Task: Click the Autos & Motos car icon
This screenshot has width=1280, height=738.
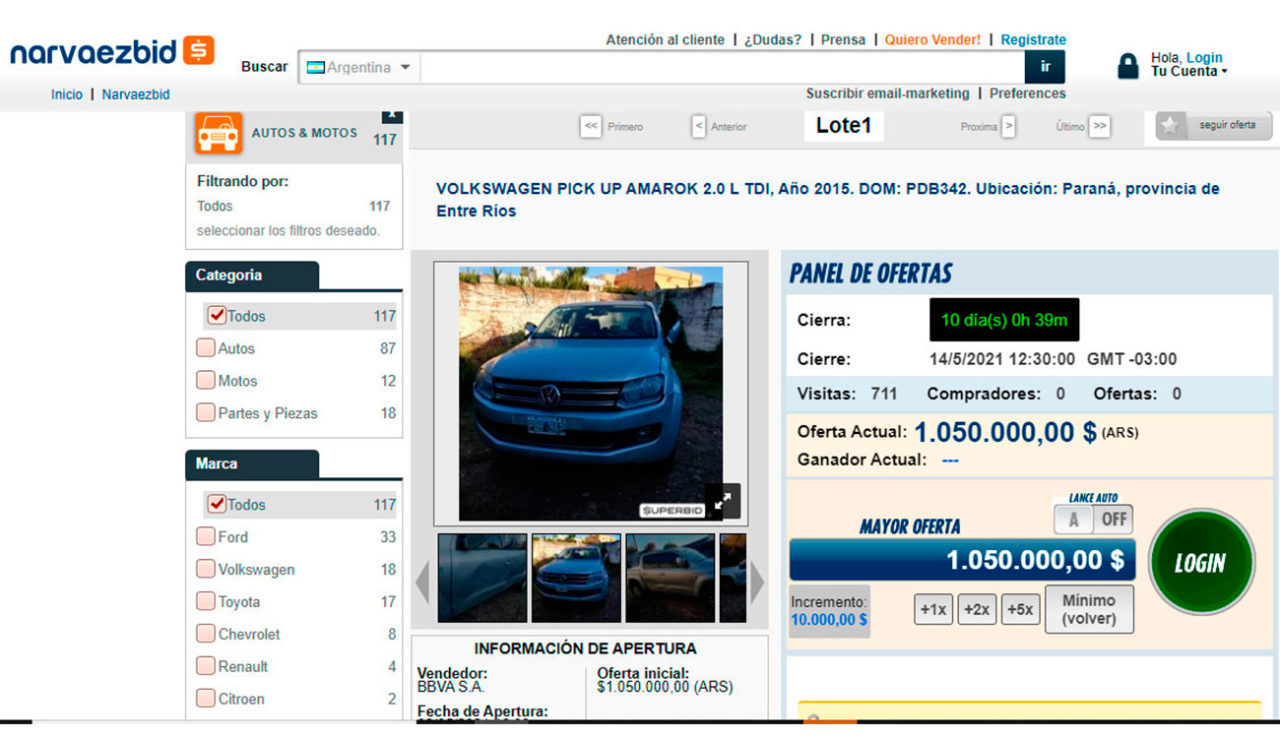Action: pyautogui.click(x=218, y=131)
